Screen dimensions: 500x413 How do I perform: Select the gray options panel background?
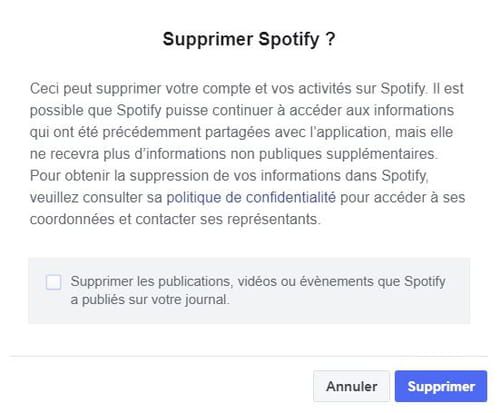(249, 290)
